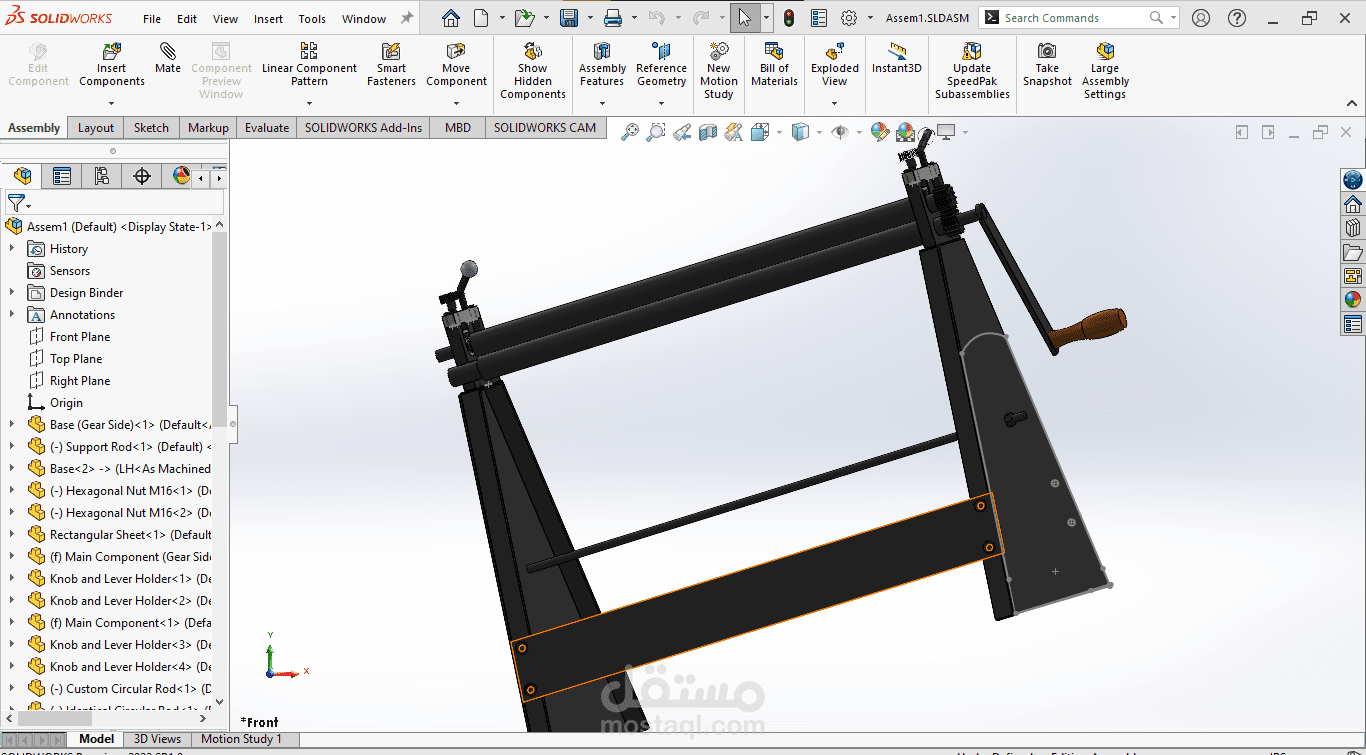The width and height of the screenshot is (1366, 755).
Task: Open the user login account icon
Action: coord(1201,18)
